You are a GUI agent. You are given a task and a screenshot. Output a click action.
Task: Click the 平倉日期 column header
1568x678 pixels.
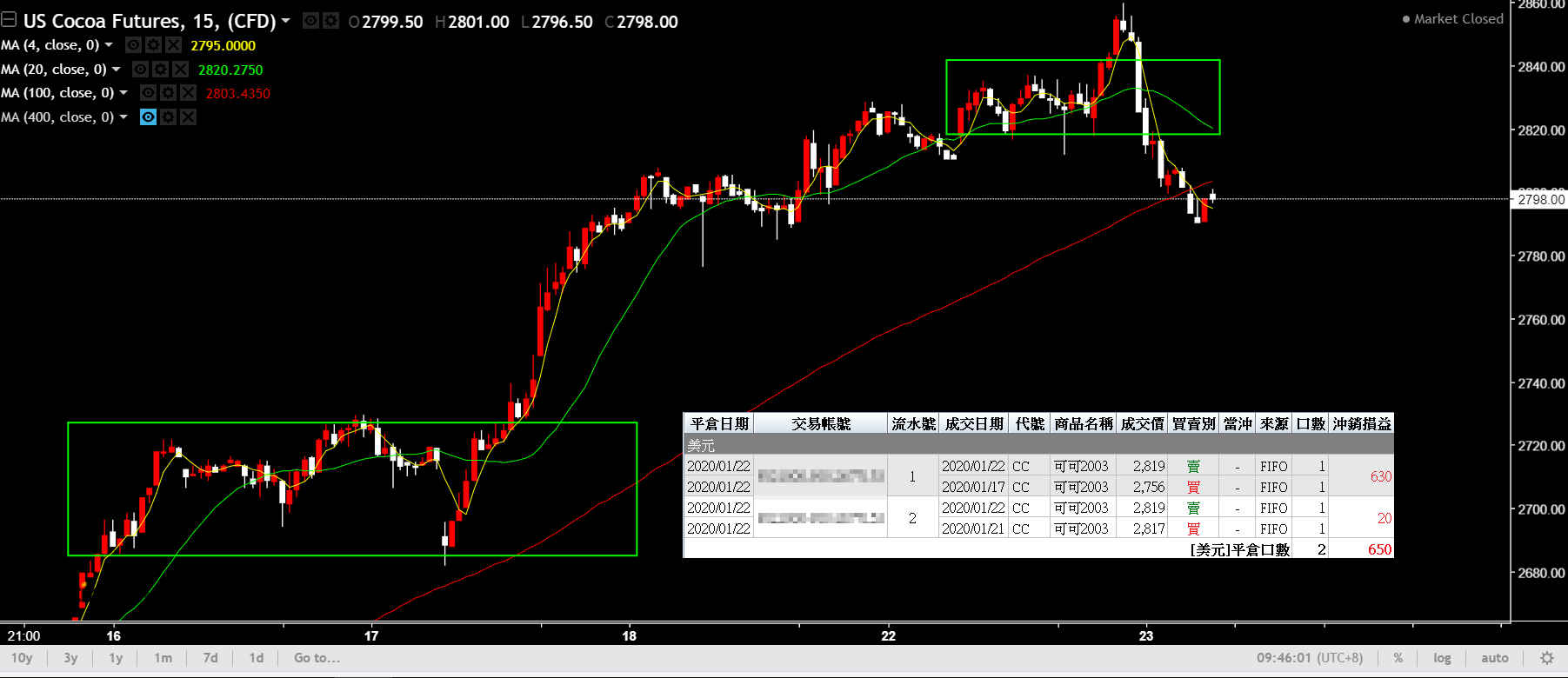[x=719, y=423]
